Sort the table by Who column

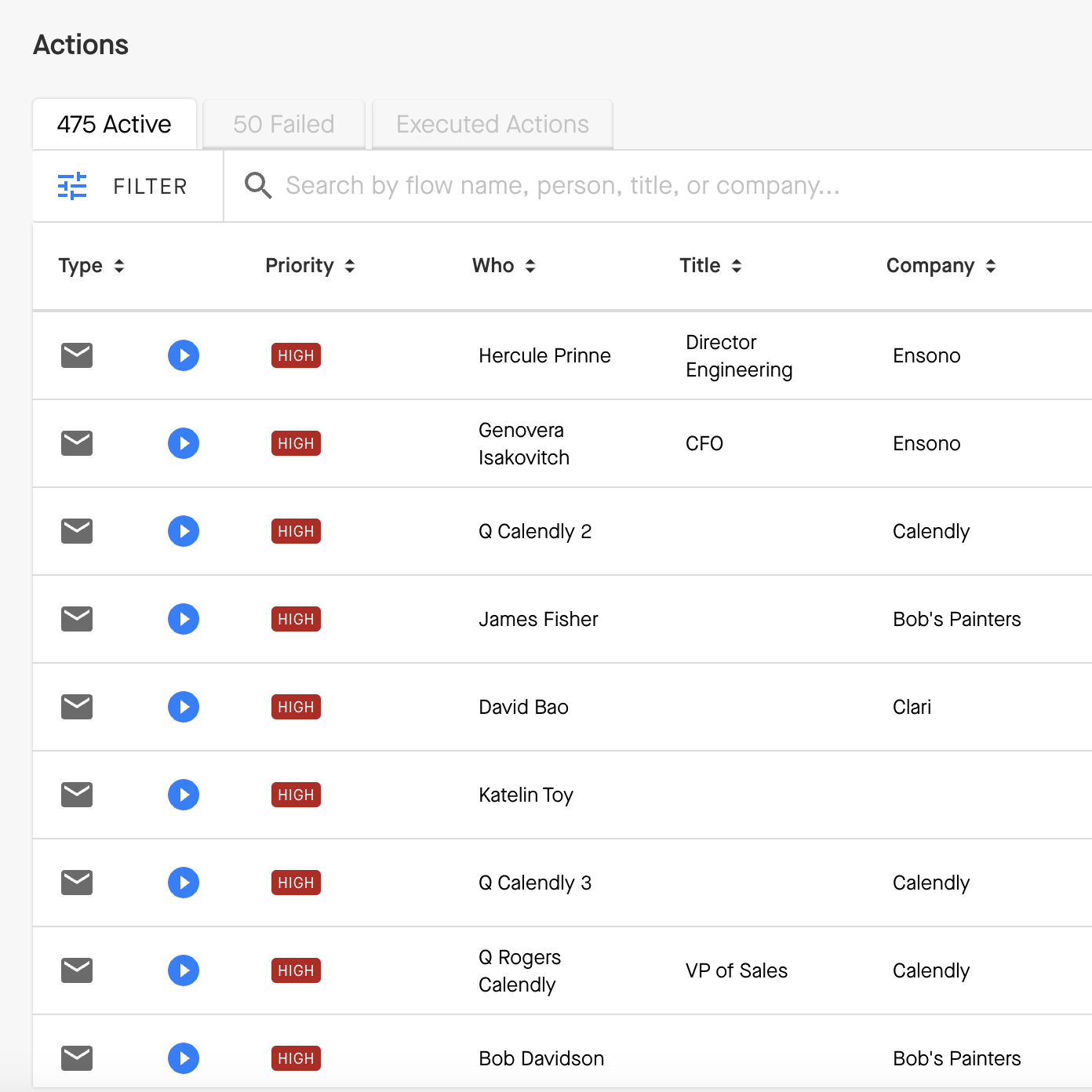coord(504,266)
